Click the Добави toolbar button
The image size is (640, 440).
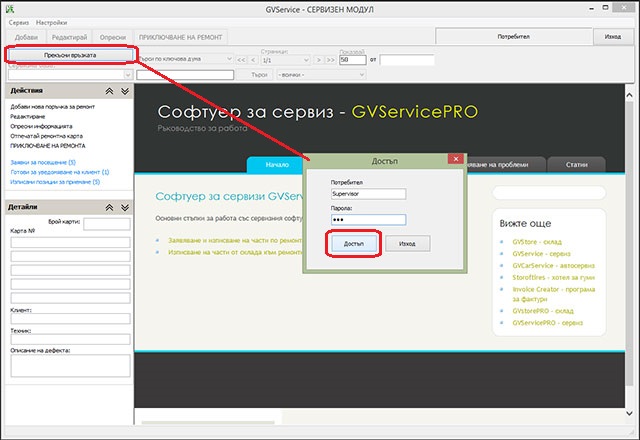pyautogui.click(x=26, y=37)
